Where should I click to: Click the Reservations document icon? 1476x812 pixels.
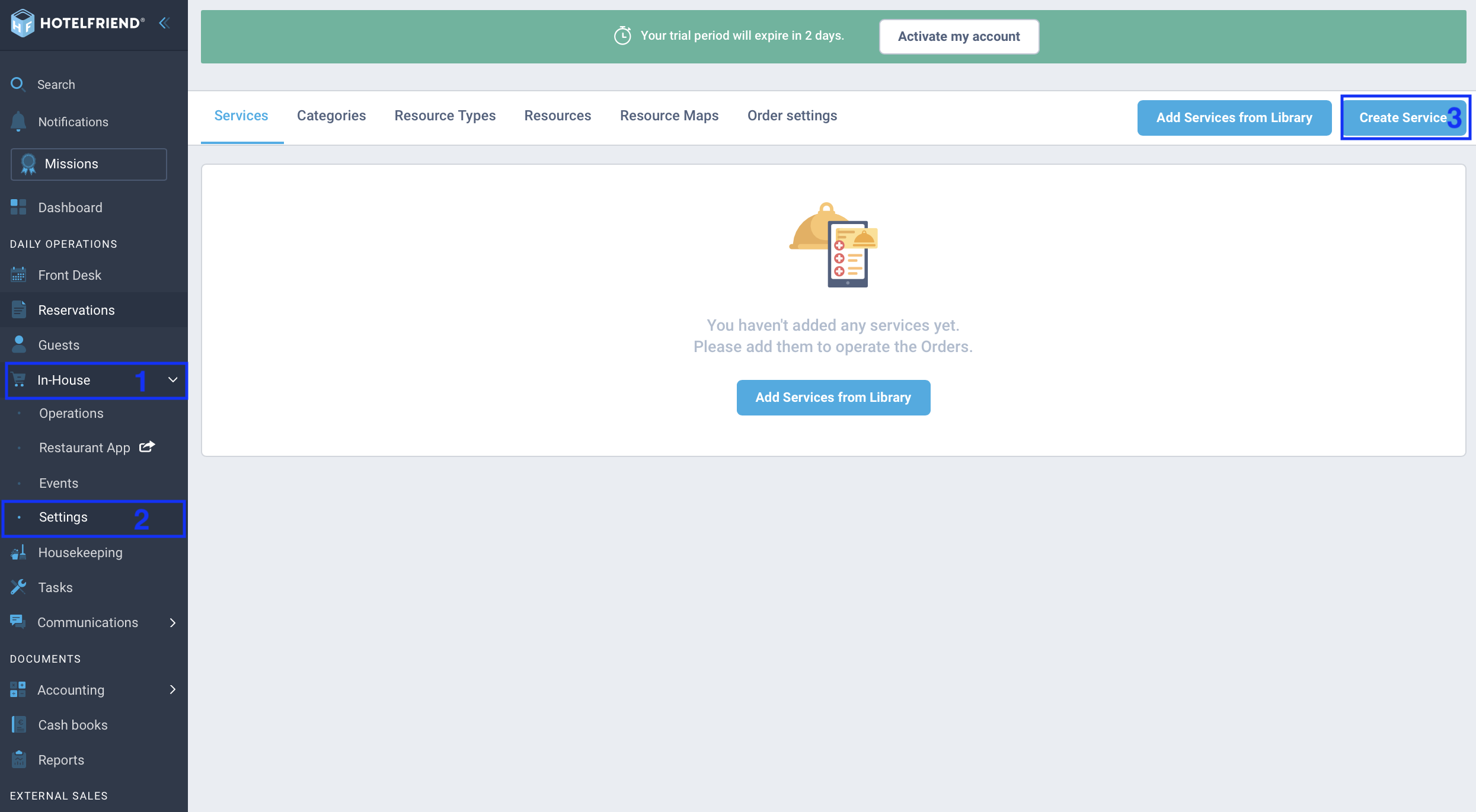[18, 309]
